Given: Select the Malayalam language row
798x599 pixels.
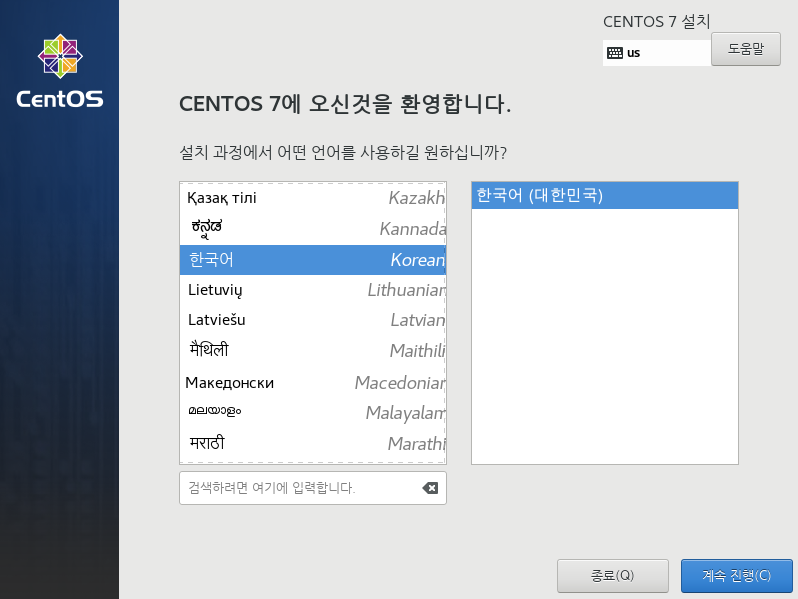Looking at the screenshot, I should click(312, 412).
